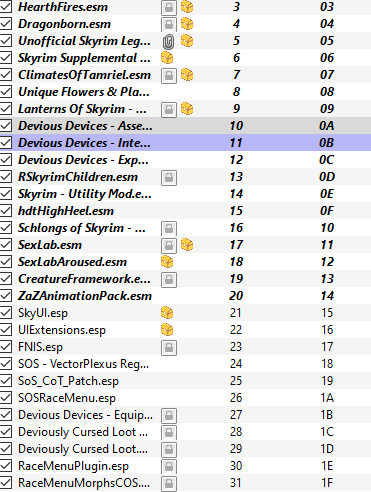Screen dimensions: 371x492
Task: Click the lock icon on priority 28 Deviously Cursed Loot
Action: [x=169, y=432]
